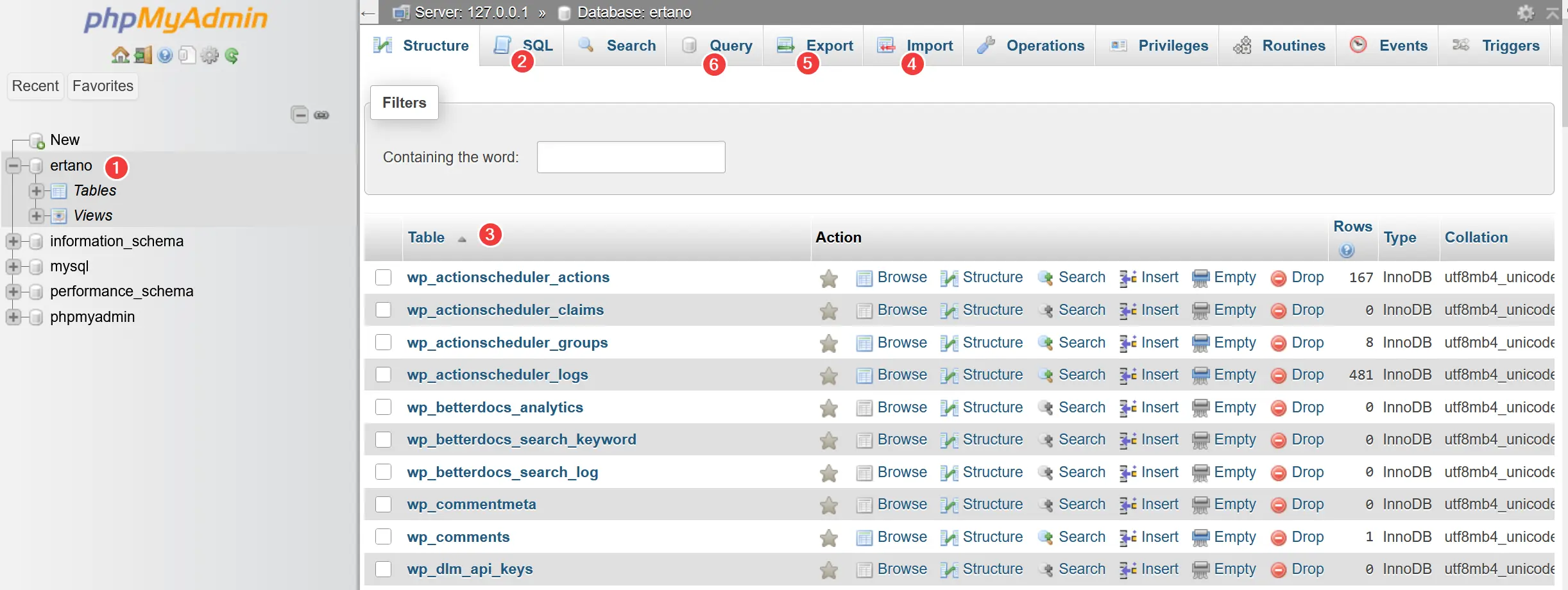The height and width of the screenshot is (590, 1568).
Task: Collapse the ertano database node
Action: tap(13, 165)
